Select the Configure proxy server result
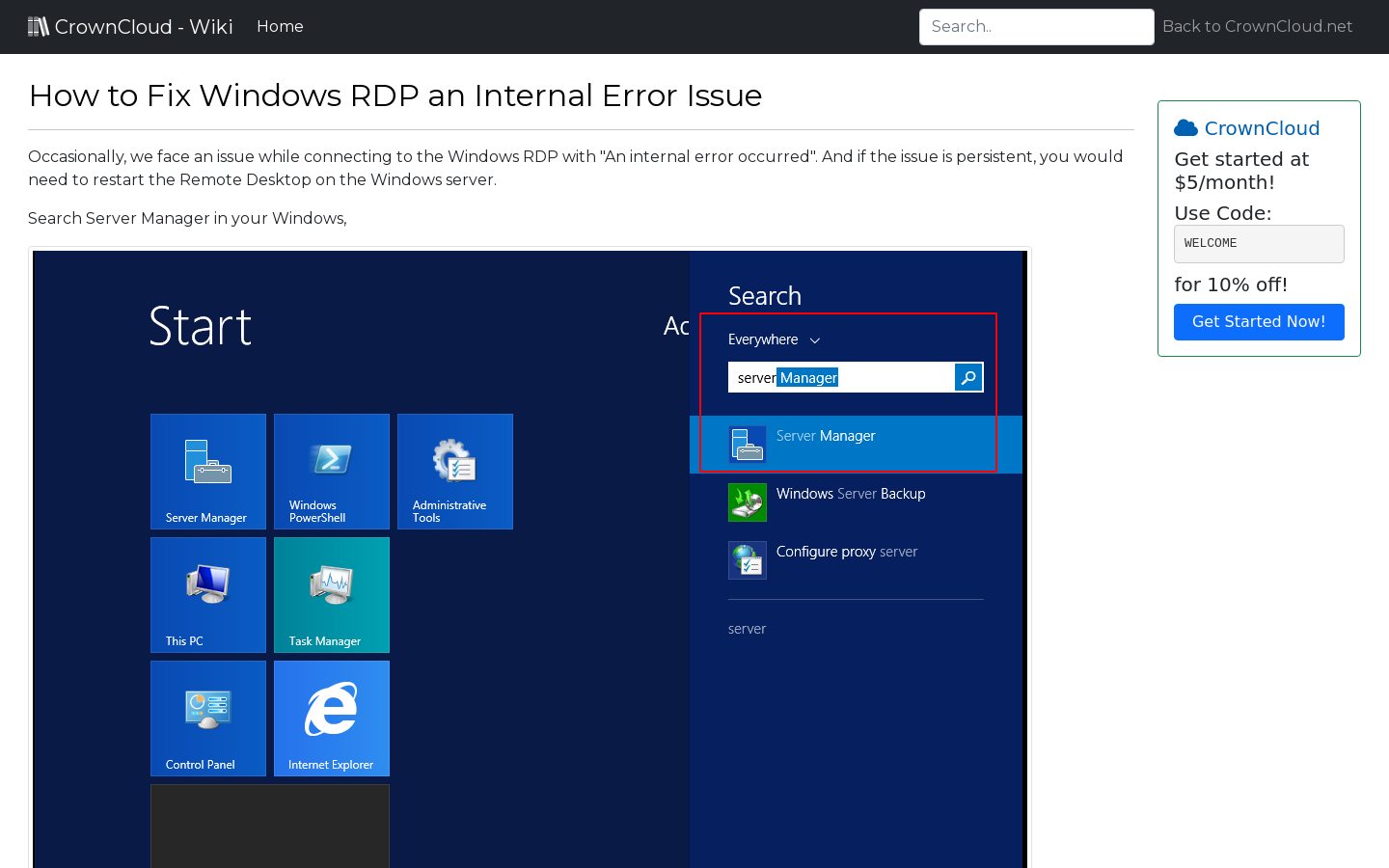1389x868 pixels. click(x=845, y=551)
